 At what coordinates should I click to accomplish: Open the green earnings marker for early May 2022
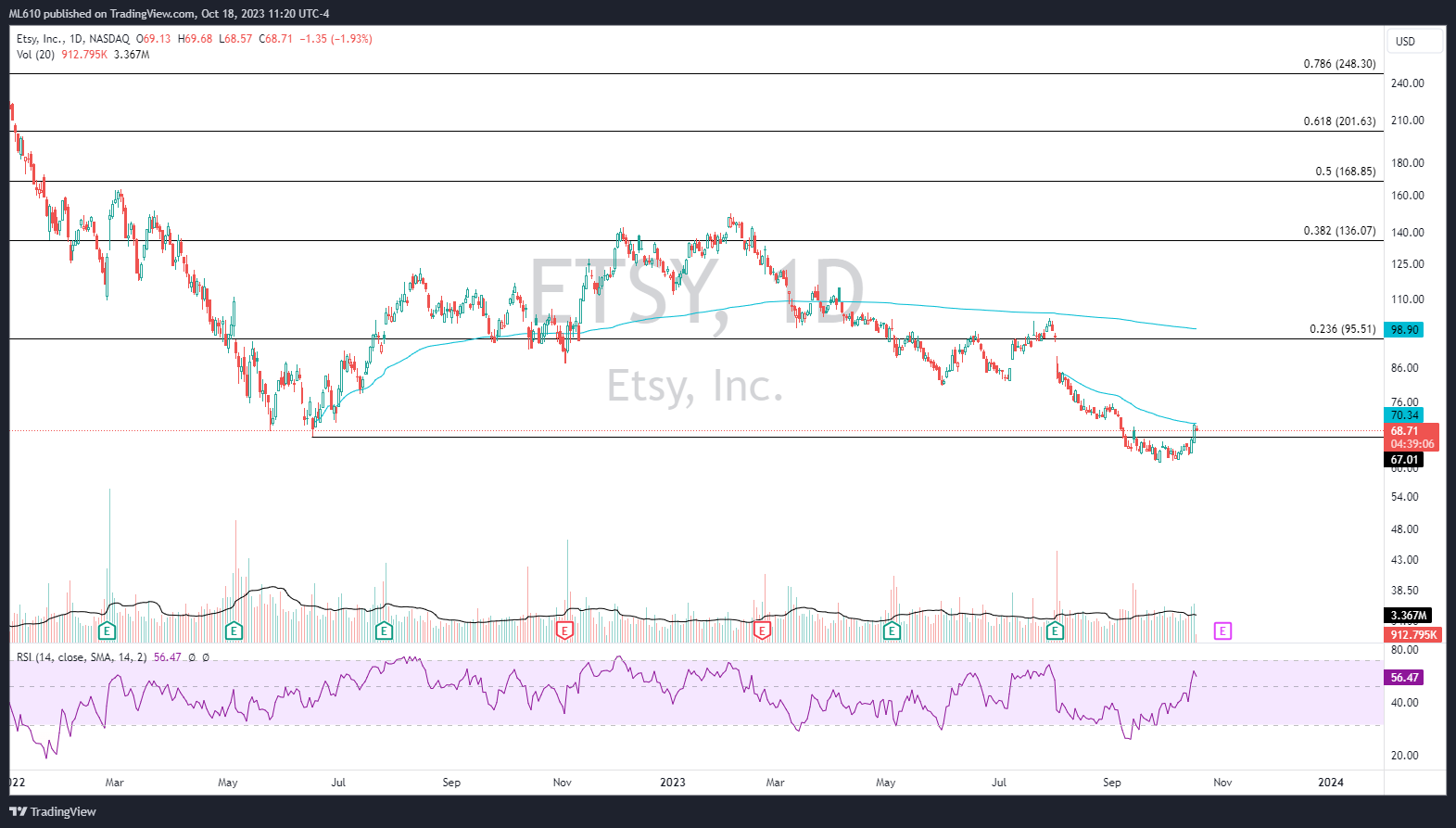point(234,631)
